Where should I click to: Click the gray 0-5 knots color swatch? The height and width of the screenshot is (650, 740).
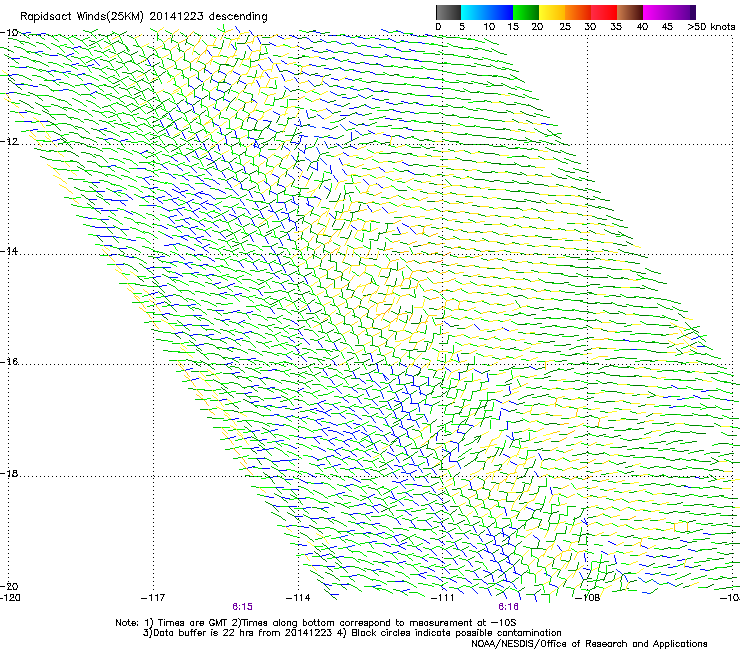click(448, 12)
